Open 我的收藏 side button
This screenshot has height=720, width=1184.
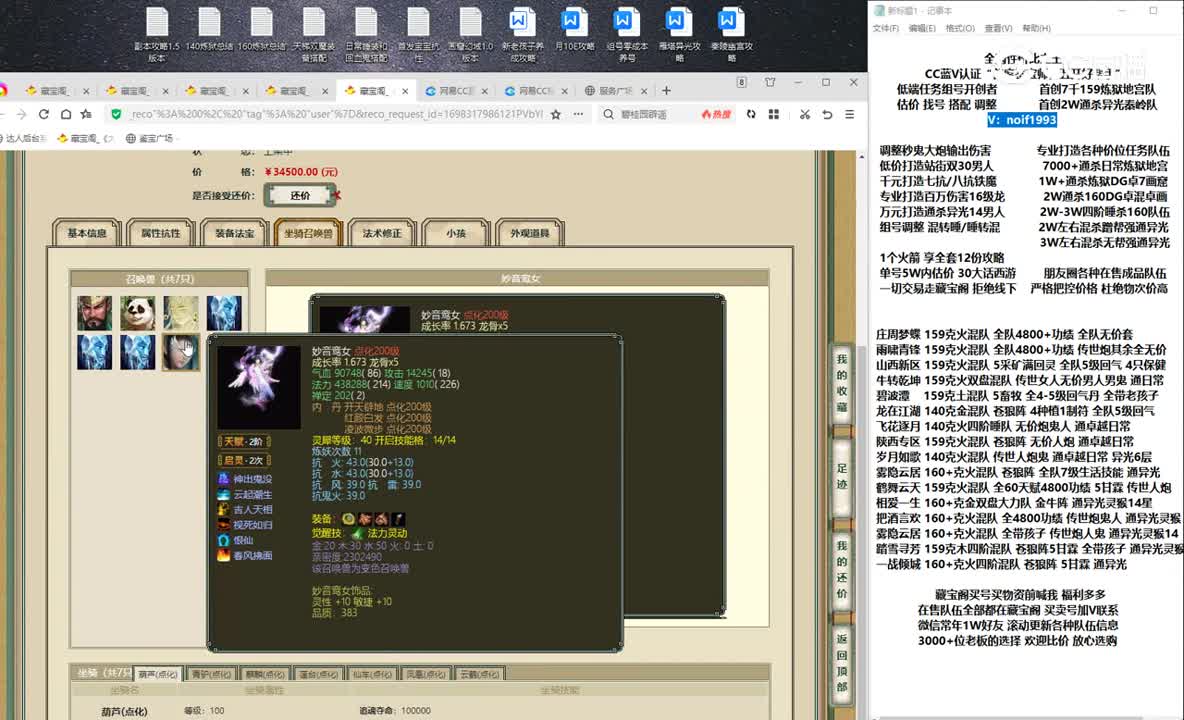pyautogui.click(x=842, y=383)
